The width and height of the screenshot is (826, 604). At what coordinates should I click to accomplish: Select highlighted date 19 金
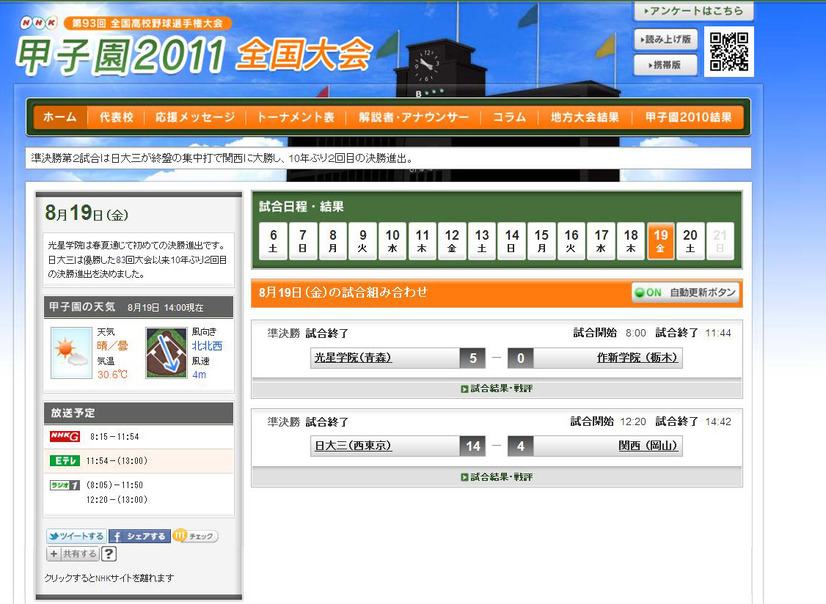click(x=661, y=241)
